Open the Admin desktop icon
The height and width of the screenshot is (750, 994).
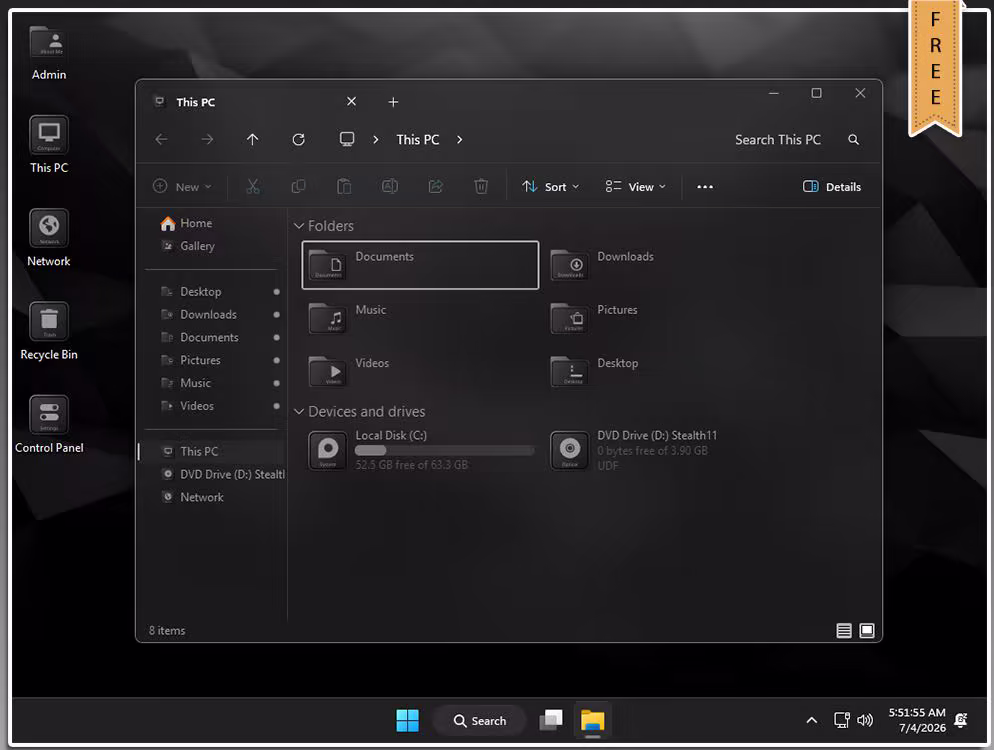pyautogui.click(x=49, y=53)
